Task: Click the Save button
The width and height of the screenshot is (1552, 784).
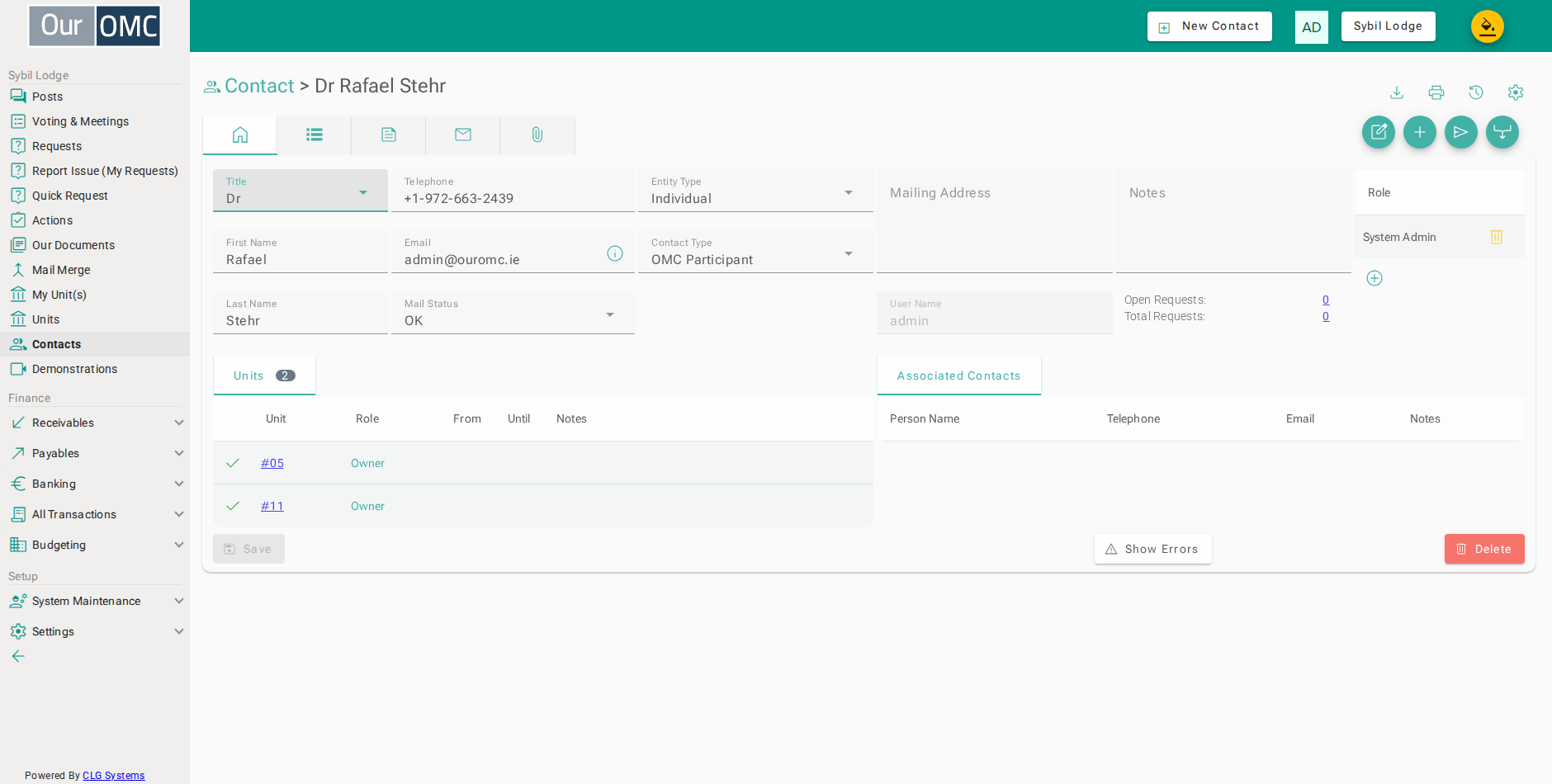Action: coord(248,549)
